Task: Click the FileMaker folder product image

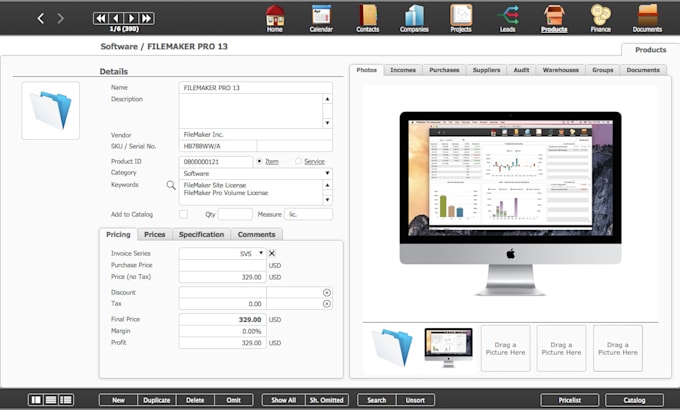Action: 51,111
